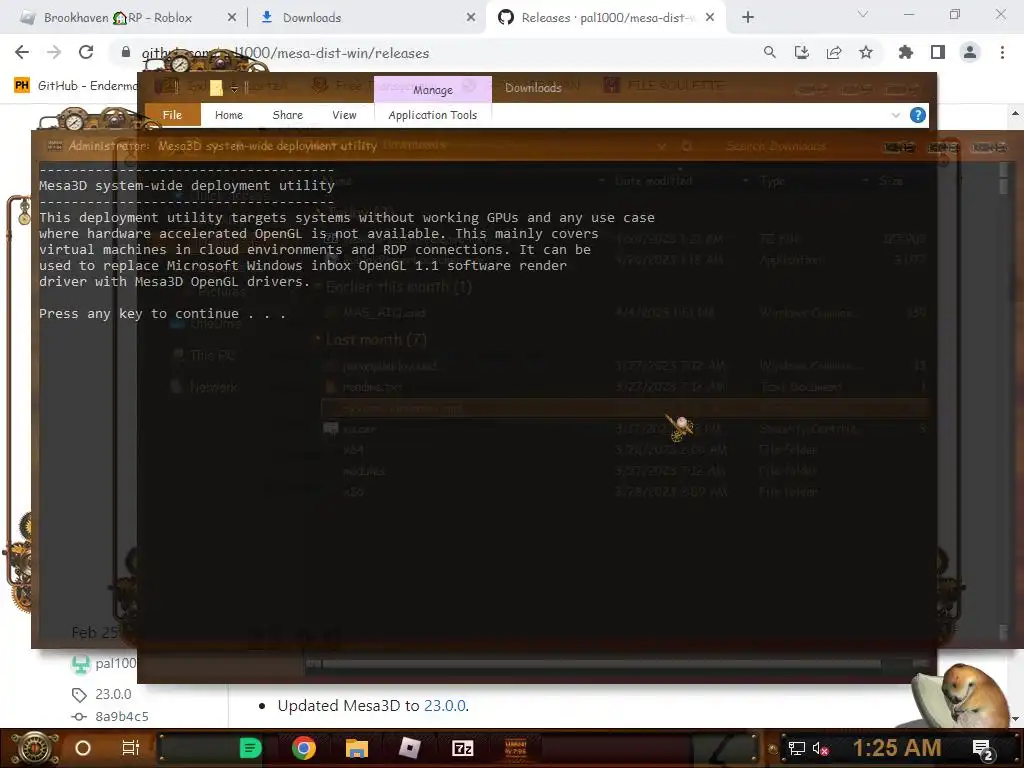Screen dimensions: 1024x768
Task: Open the 23.0.0 tag link in sidebar
Action: (x=113, y=694)
